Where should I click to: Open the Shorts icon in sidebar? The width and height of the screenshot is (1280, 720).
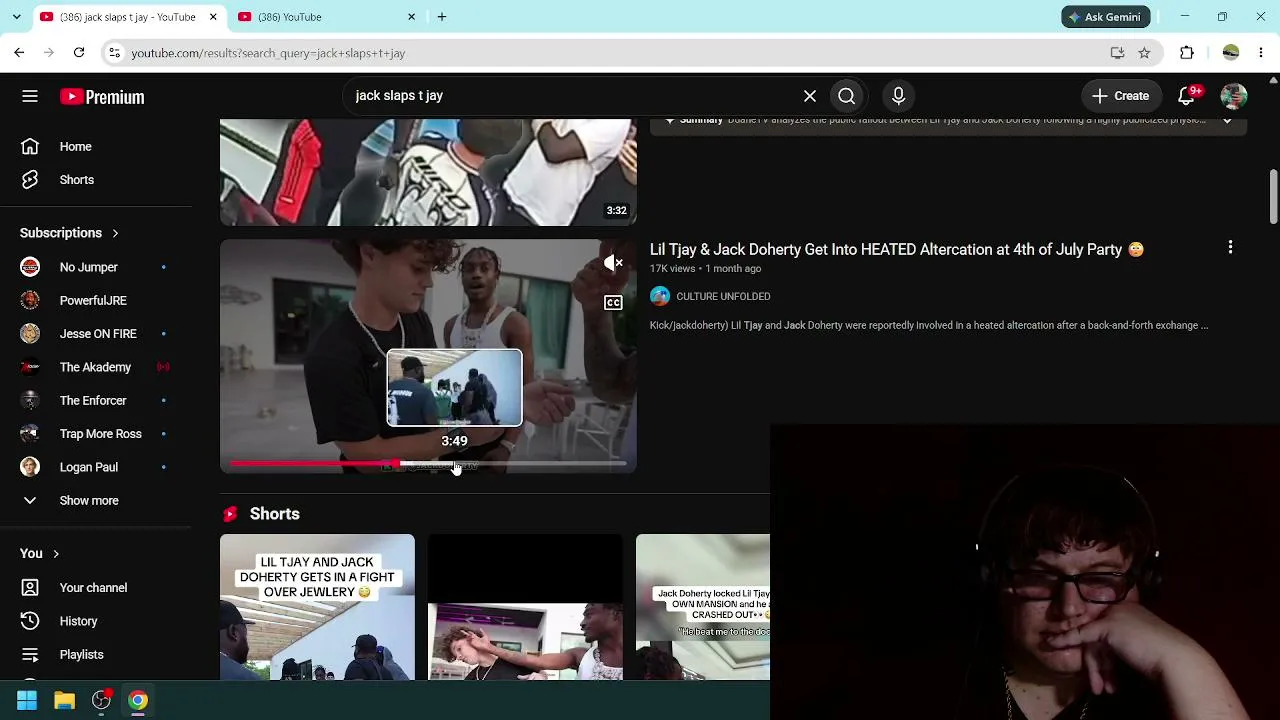pos(30,180)
